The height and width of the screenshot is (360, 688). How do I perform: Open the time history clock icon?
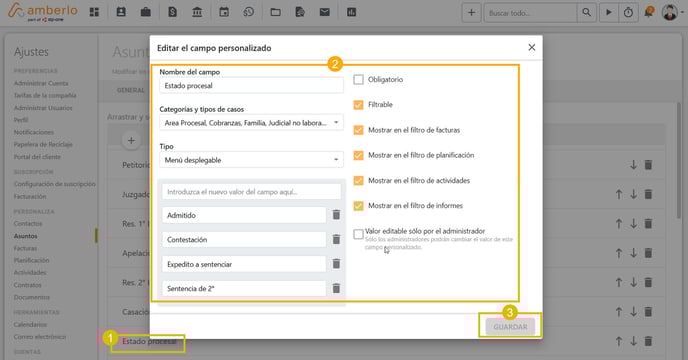[248, 12]
